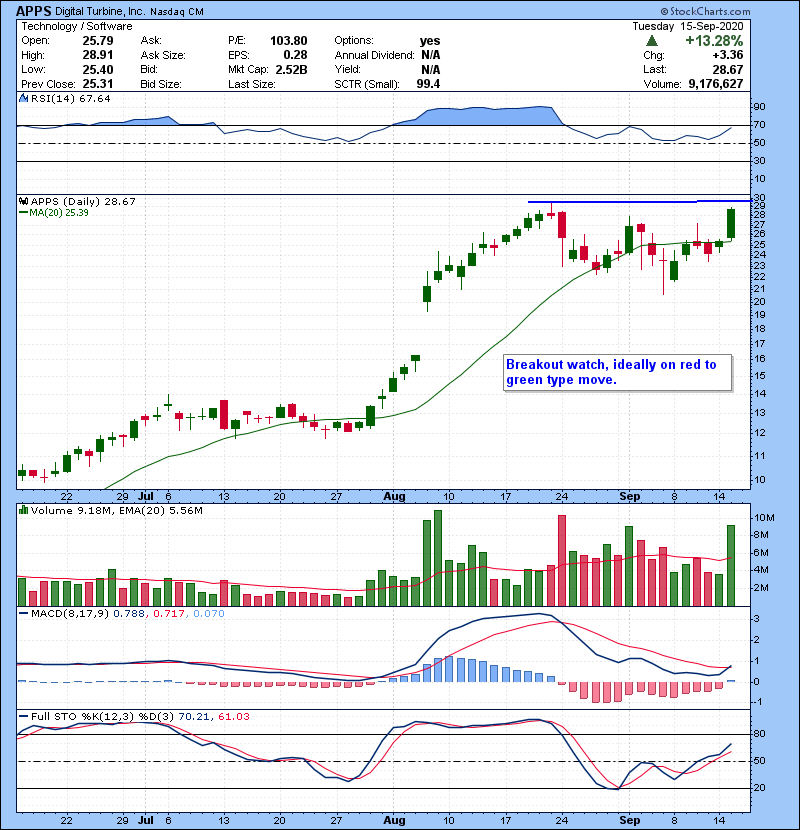Click the date Tuesday 15-Sep-2020

click(688, 26)
